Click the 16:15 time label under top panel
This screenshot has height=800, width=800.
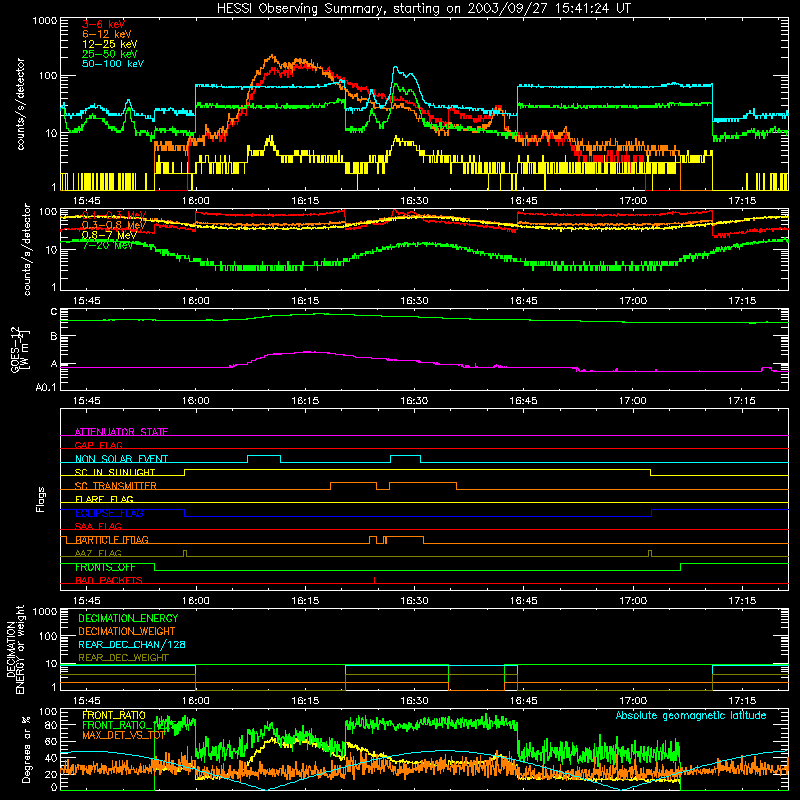[305, 201]
